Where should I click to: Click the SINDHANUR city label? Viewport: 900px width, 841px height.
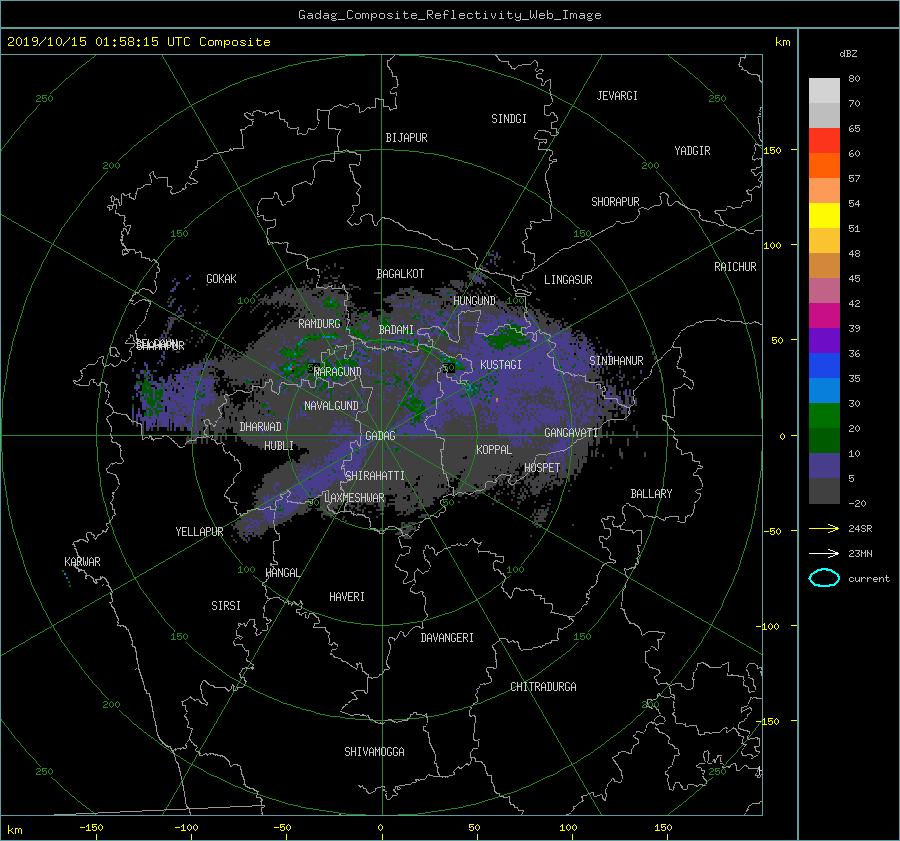click(x=616, y=361)
